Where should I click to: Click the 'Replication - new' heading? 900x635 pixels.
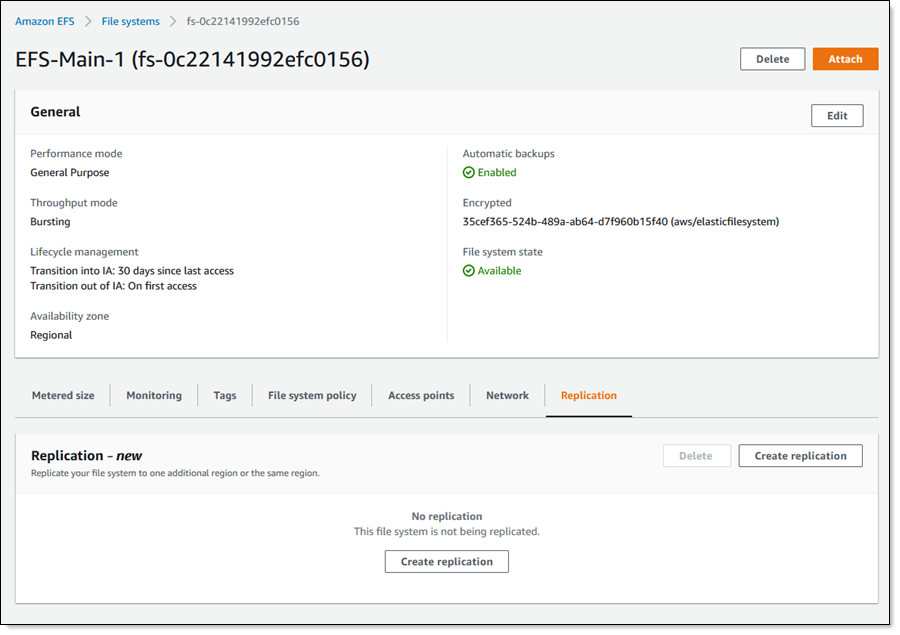pos(86,456)
